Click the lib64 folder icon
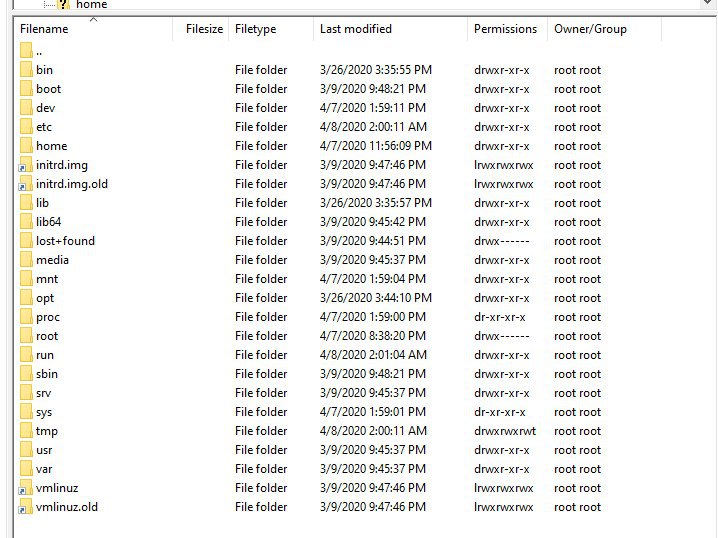Image resolution: width=718 pixels, height=538 pixels. pyautogui.click(x=26, y=222)
